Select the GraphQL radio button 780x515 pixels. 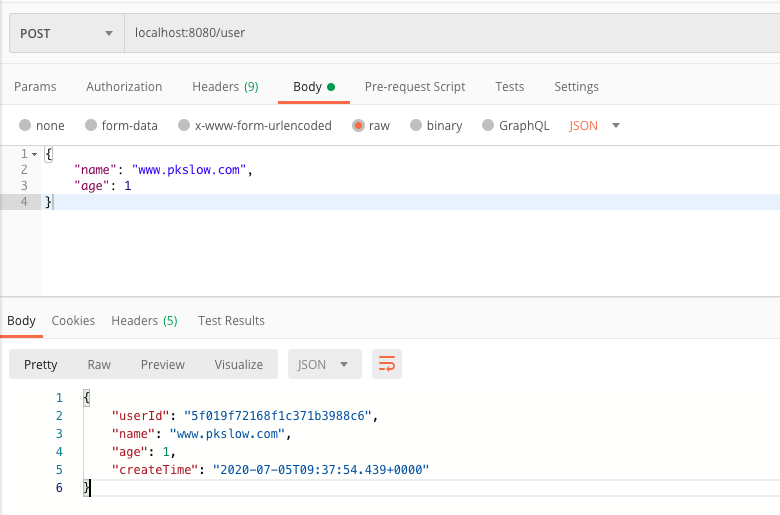tap(488, 125)
